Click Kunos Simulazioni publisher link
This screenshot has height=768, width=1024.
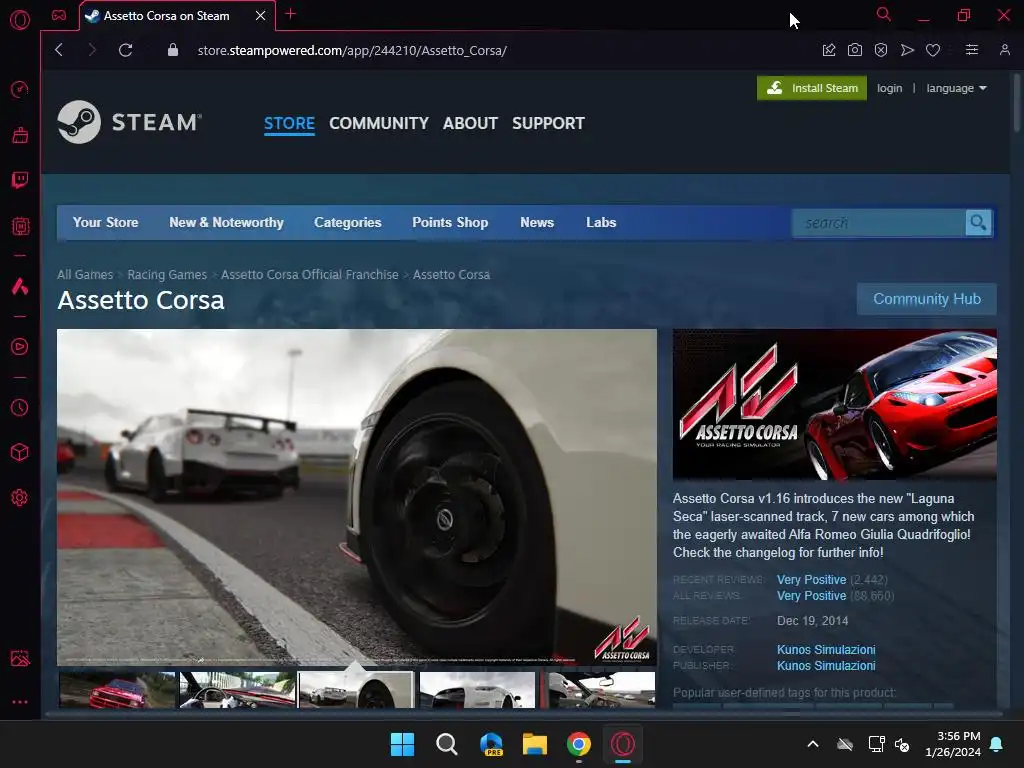826,666
